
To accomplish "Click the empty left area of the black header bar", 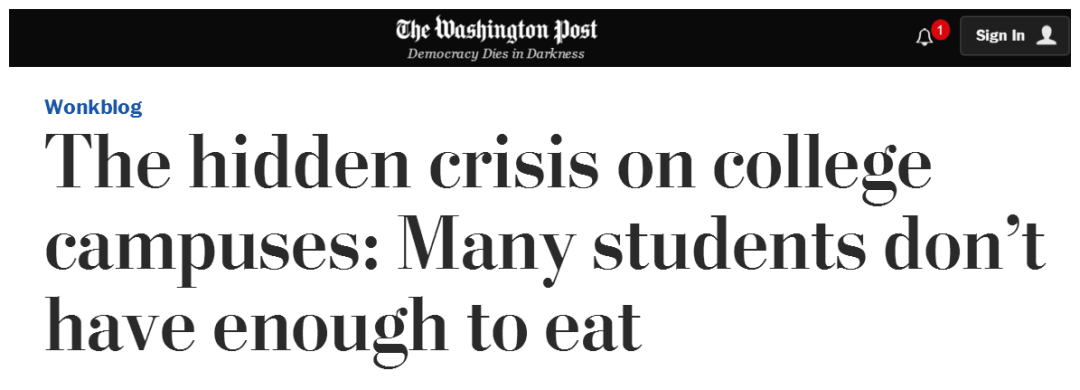I will coord(200,37).
